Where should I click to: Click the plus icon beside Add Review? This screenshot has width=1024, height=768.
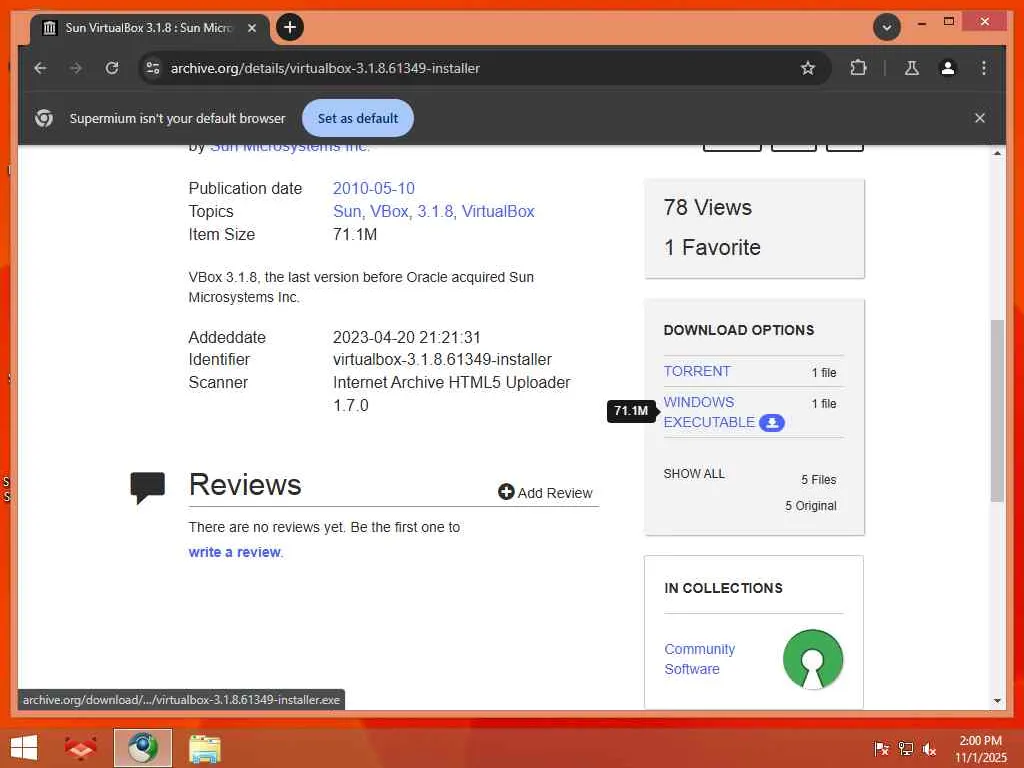click(506, 492)
